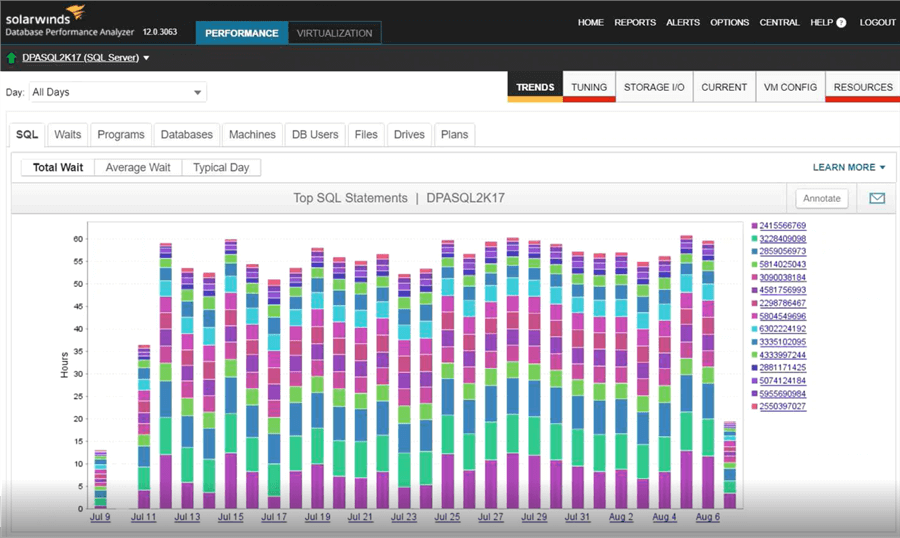Select the Databases sub-tab
This screenshot has height=538, width=900.
pos(187,134)
